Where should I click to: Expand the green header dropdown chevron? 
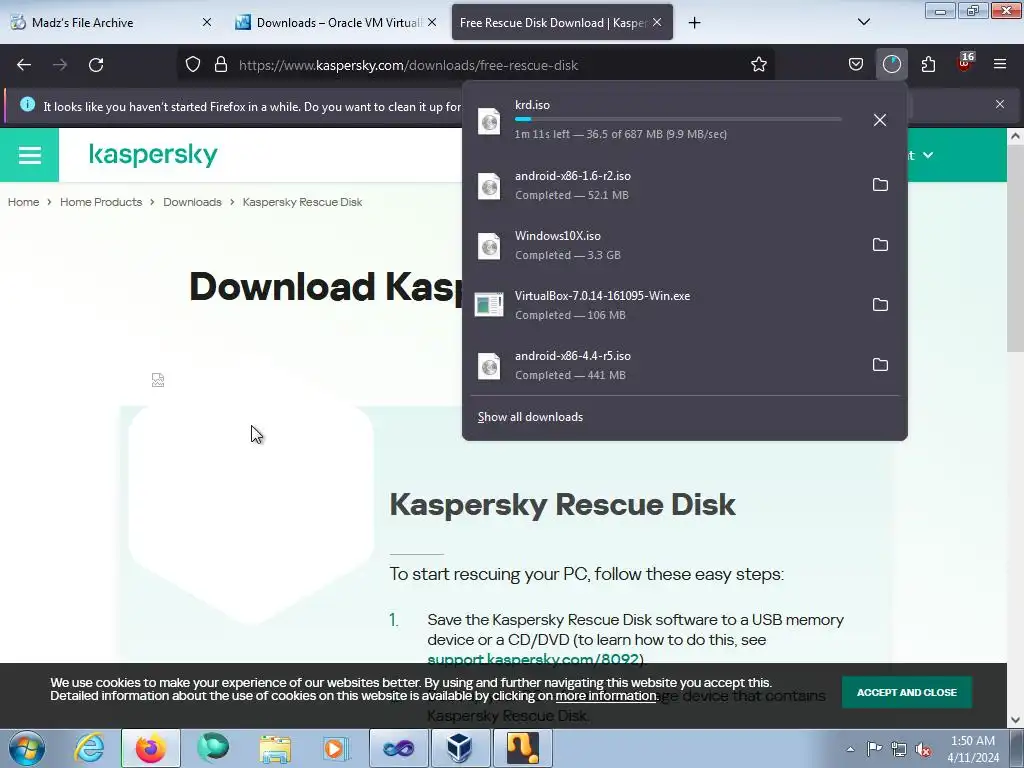pos(928,155)
